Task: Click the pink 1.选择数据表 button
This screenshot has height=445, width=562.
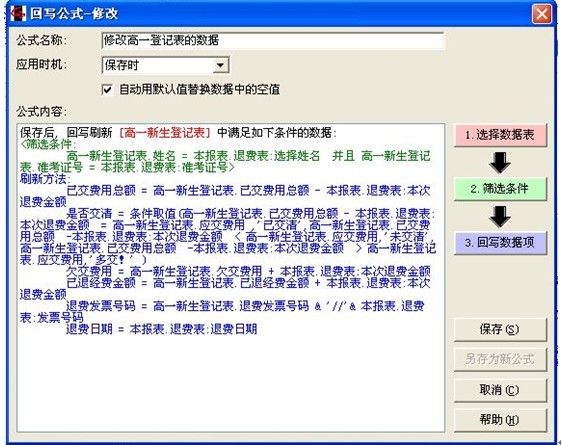Action: point(500,135)
